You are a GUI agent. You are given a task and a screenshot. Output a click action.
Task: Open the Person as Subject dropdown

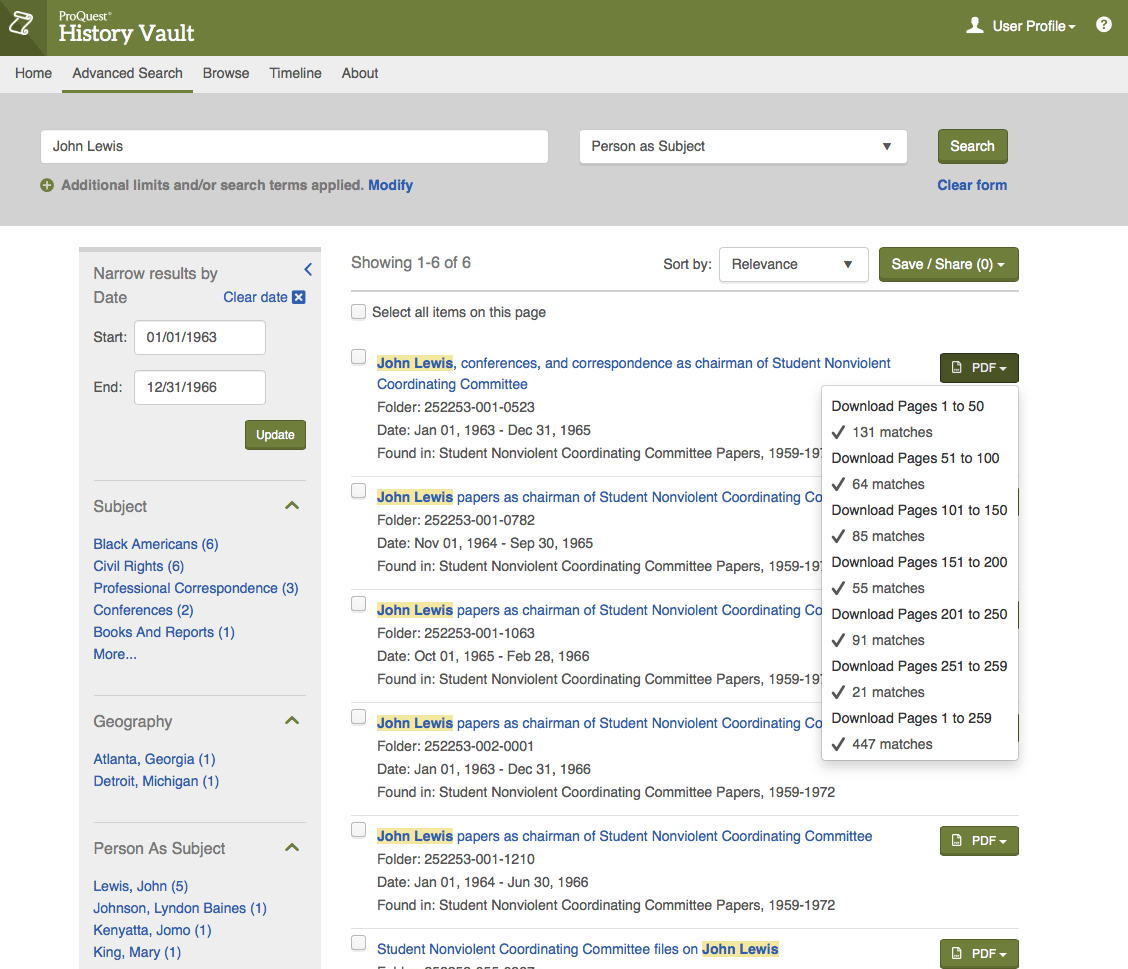(742, 146)
